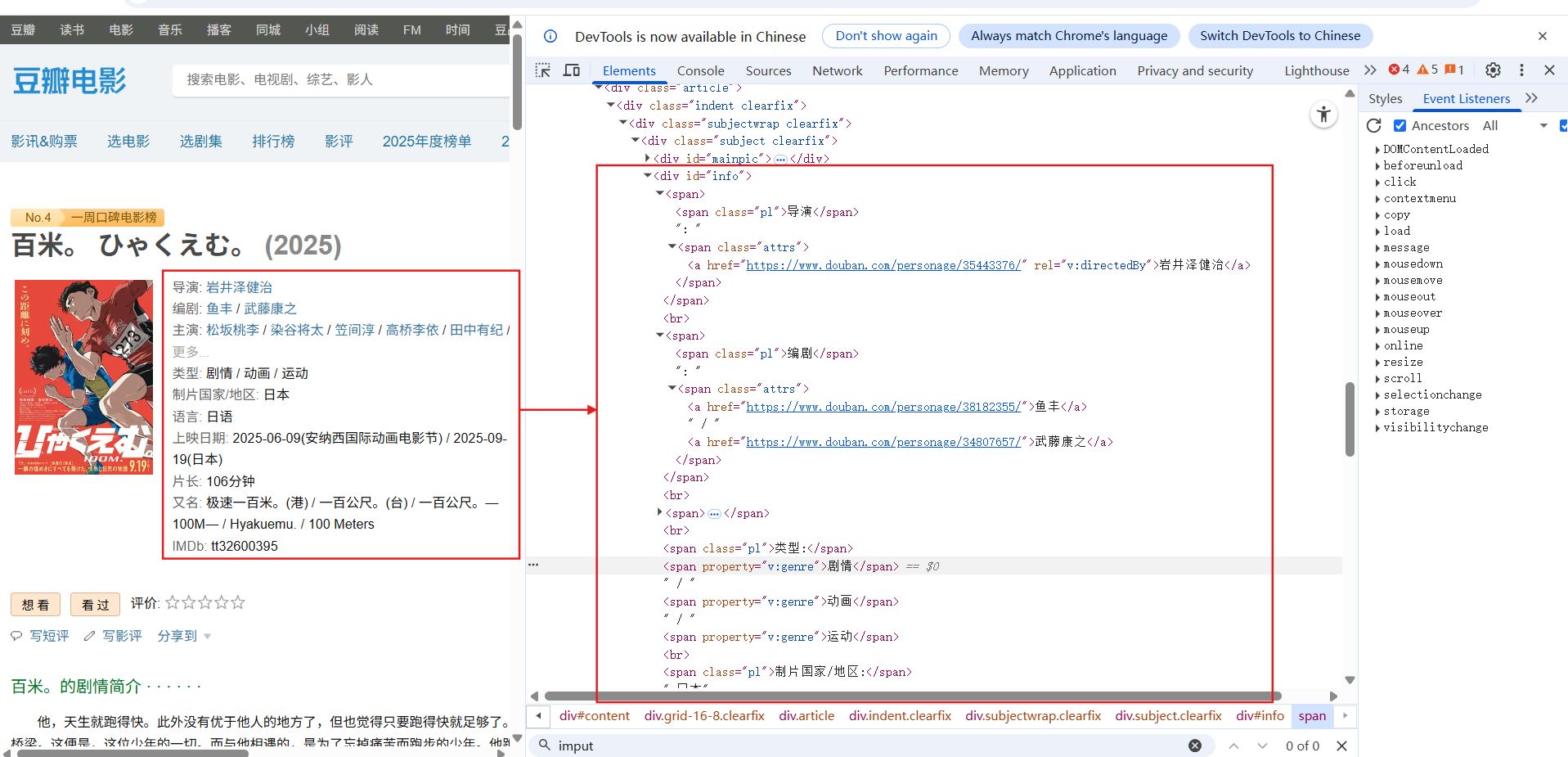This screenshot has height=757, width=1568.
Task: Switch to the Sources tab
Action: tap(768, 70)
